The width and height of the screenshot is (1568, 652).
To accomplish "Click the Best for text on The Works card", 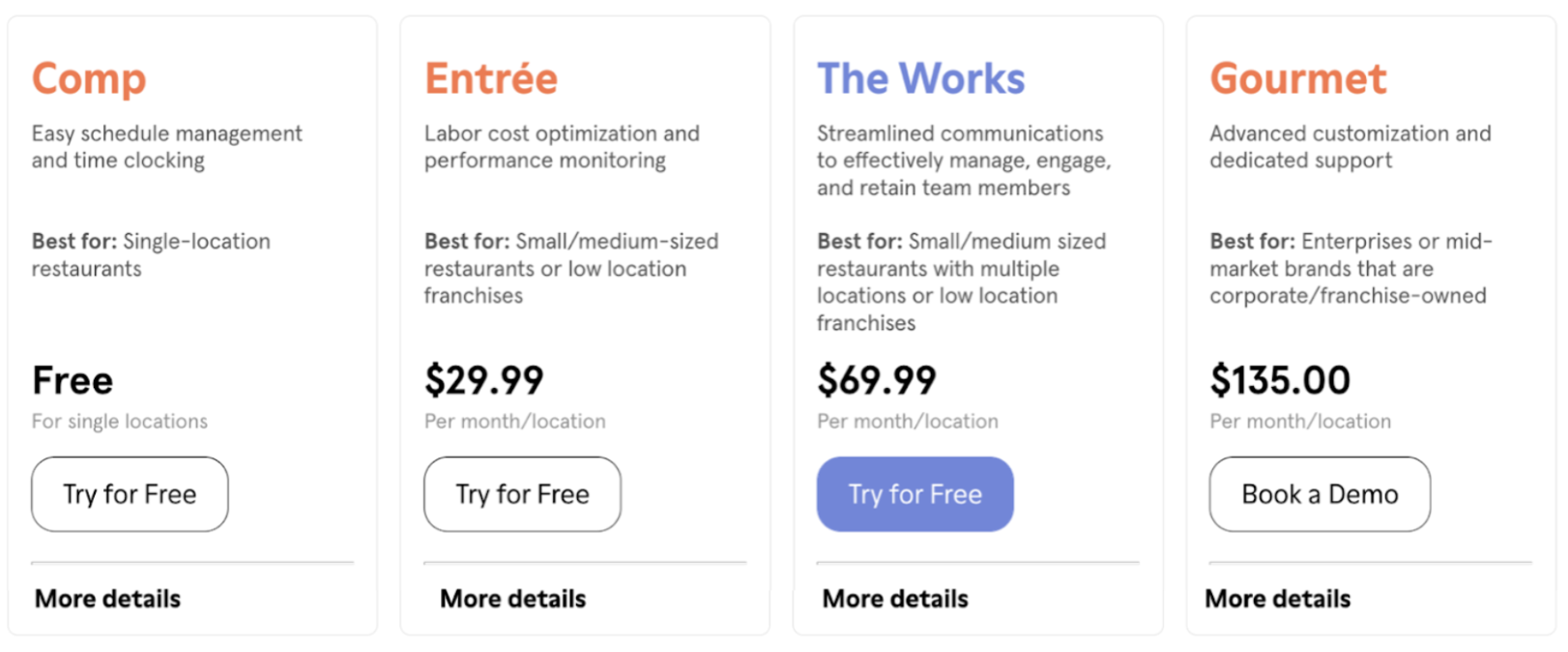I will [x=961, y=282].
